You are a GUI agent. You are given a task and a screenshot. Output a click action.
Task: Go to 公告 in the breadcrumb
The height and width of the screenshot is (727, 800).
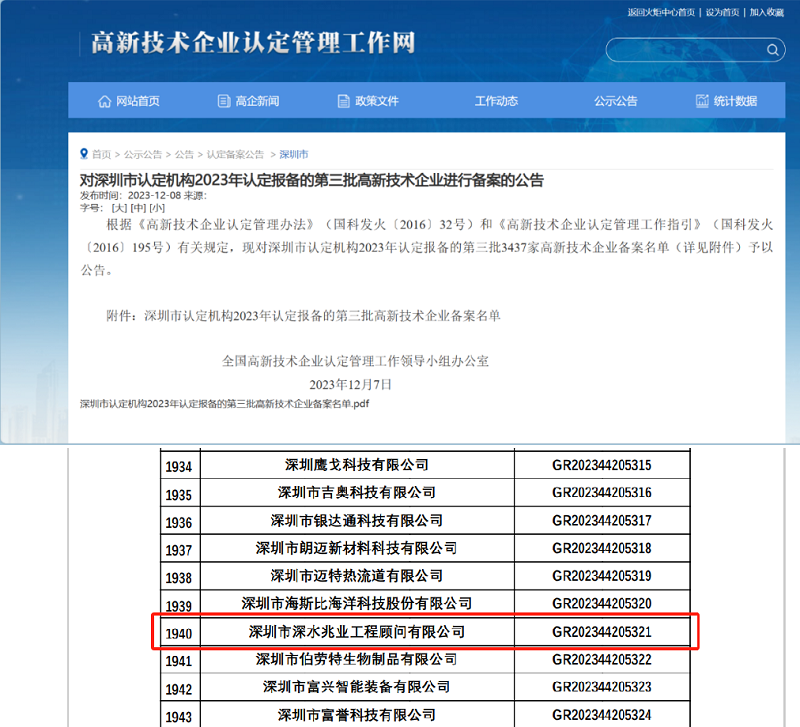click(x=184, y=154)
